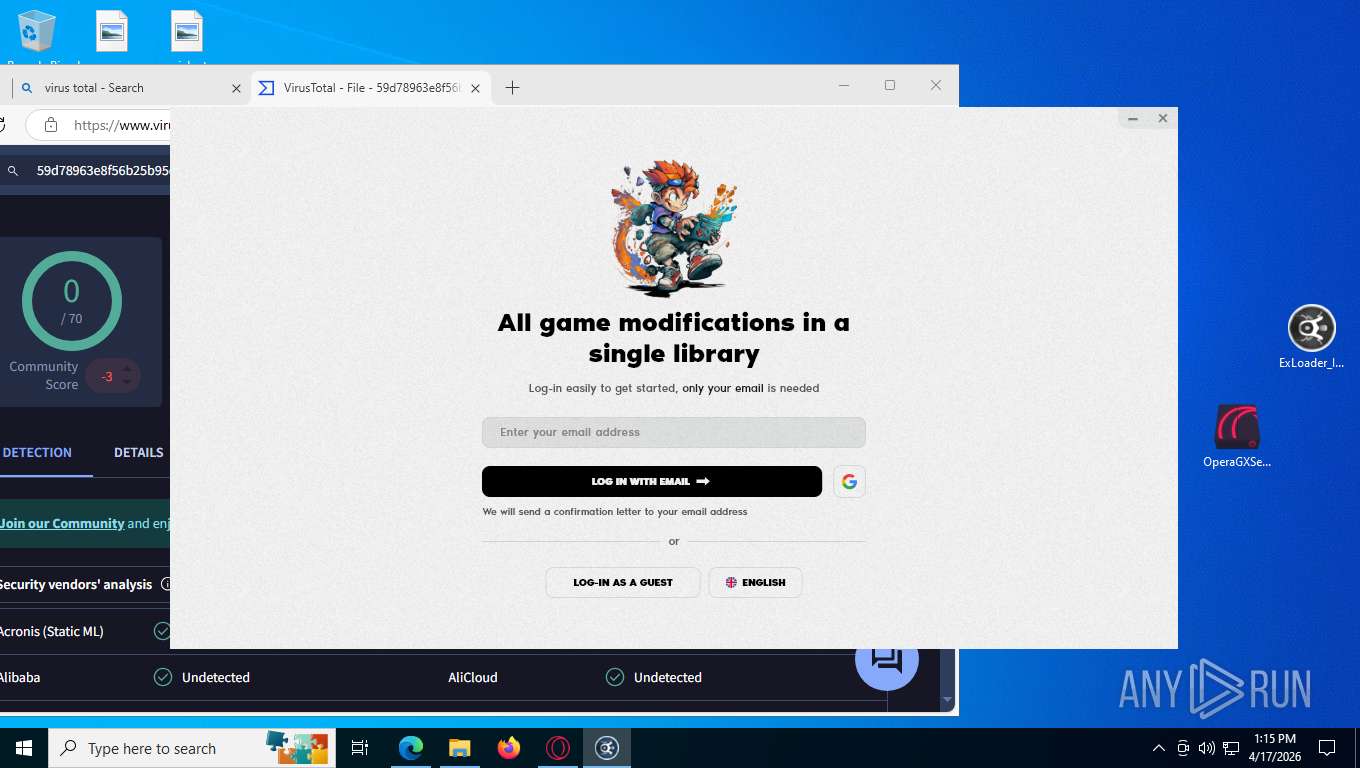Open the English language selector

(756, 583)
